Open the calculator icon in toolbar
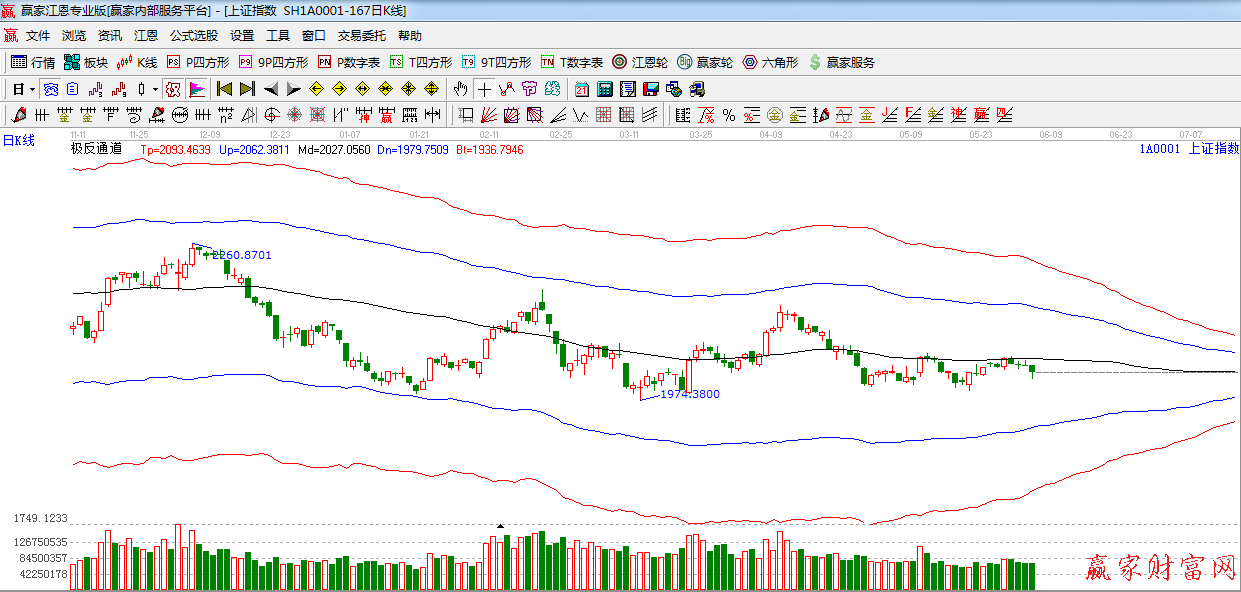 (604, 89)
